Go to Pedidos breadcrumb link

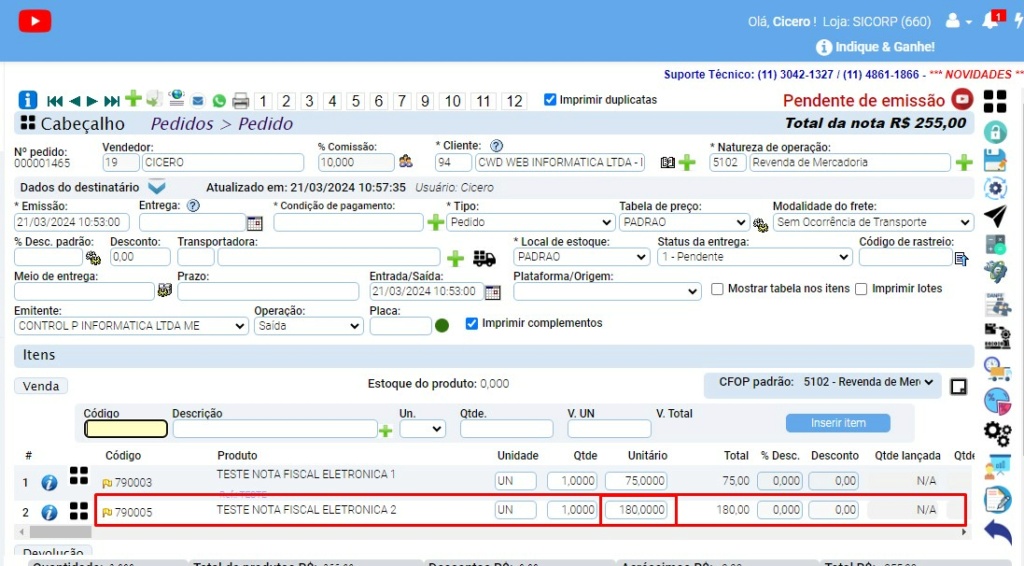182,123
